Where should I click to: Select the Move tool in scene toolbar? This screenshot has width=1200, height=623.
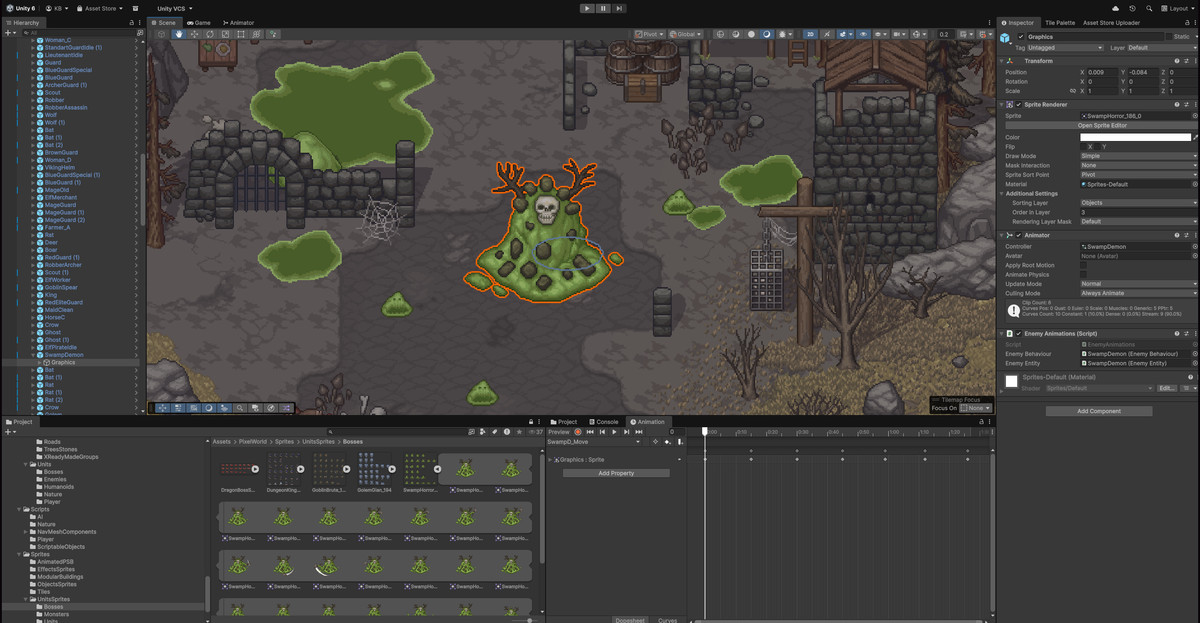pyautogui.click(x=194, y=34)
